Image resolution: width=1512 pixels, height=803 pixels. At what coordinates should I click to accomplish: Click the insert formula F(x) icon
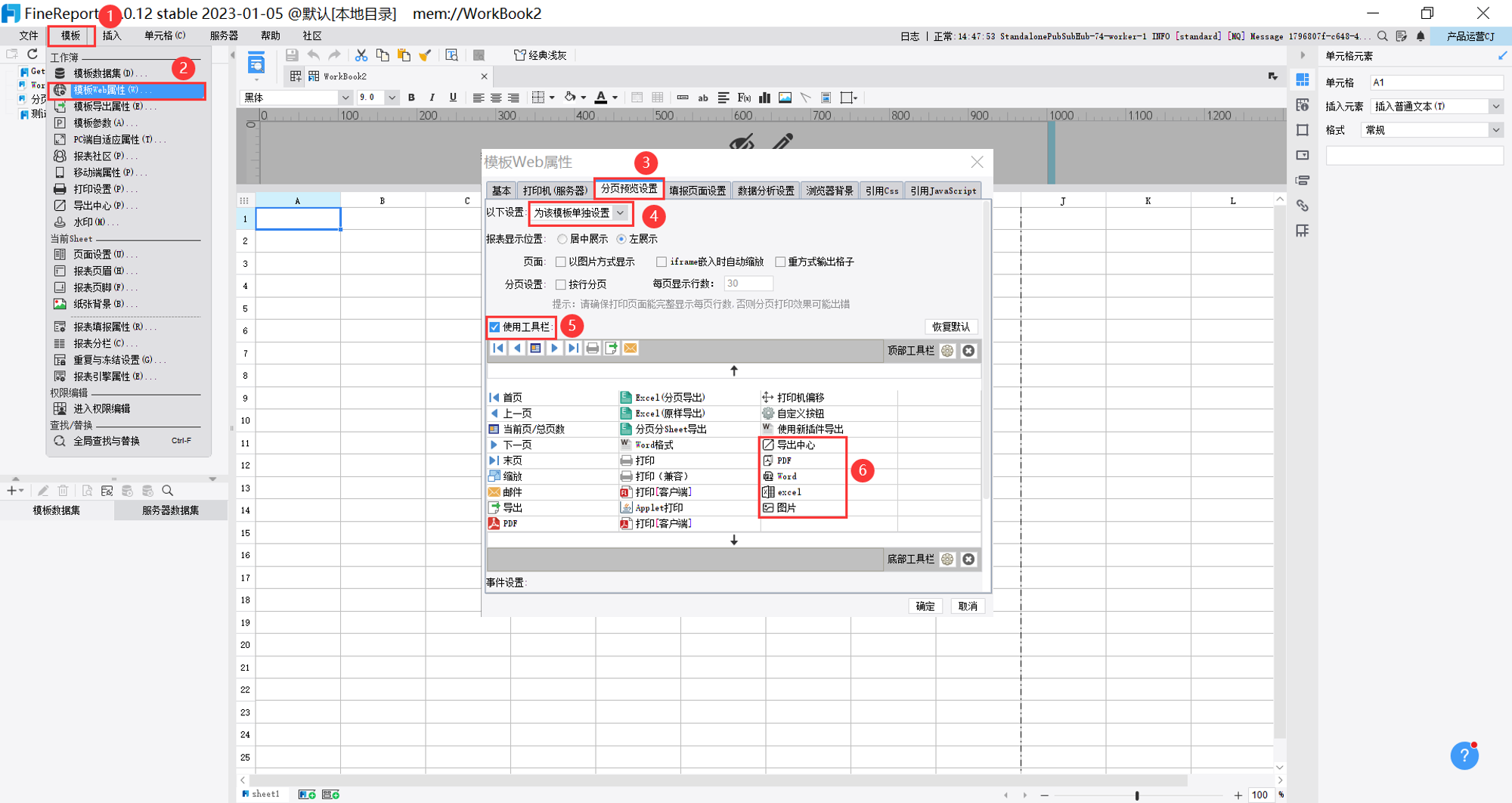744,98
